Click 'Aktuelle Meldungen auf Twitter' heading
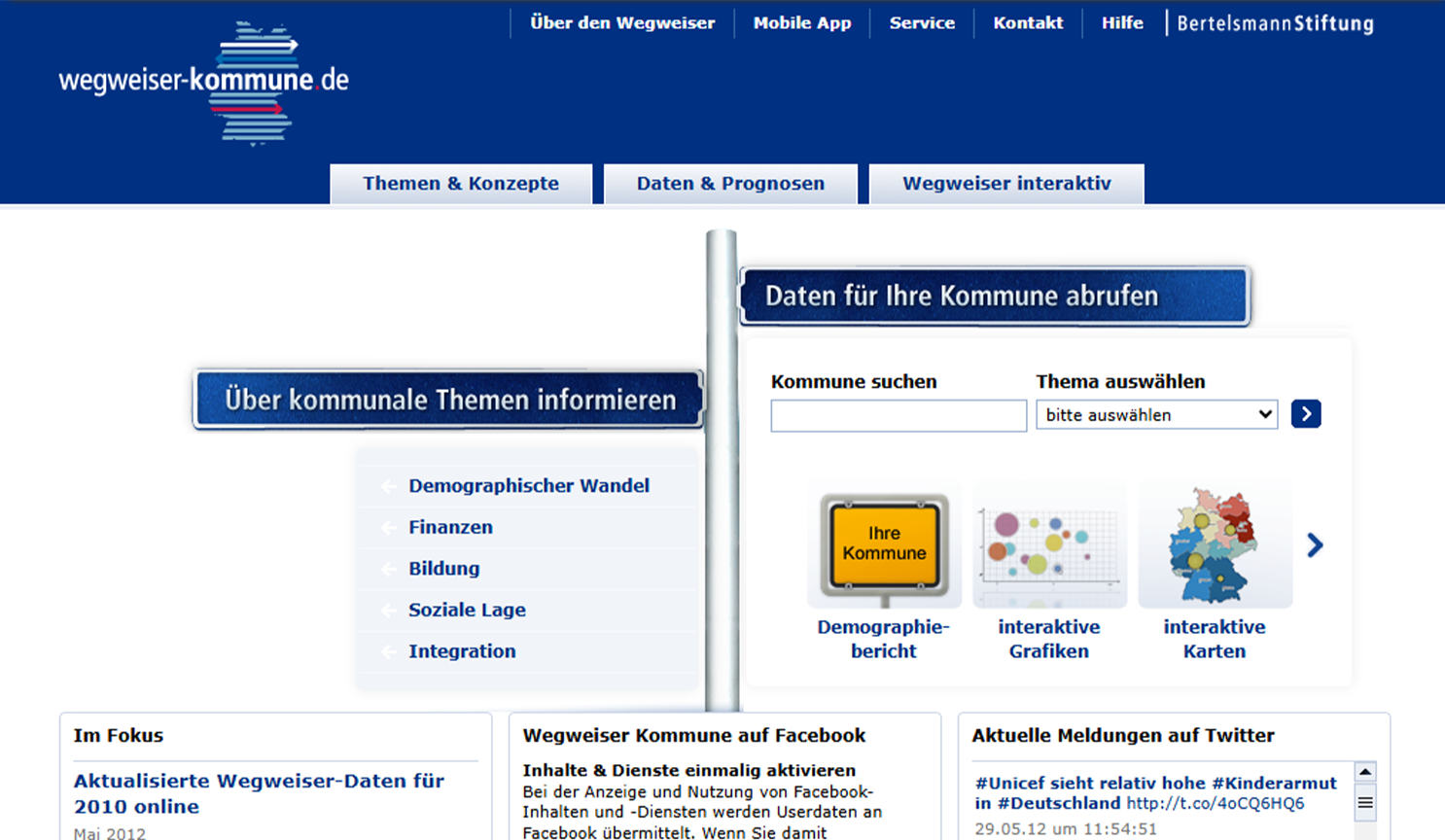The height and width of the screenshot is (840, 1445). click(x=1123, y=736)
